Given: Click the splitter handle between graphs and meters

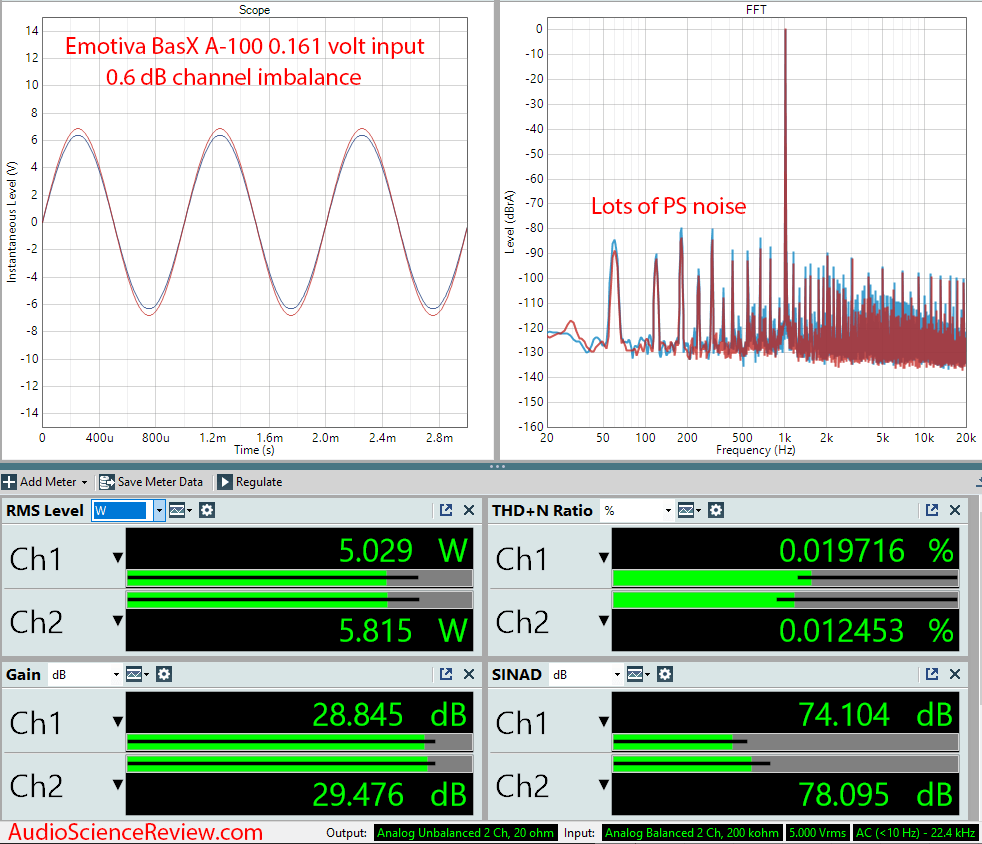Looking at the screenshot, I should tap(497, 466).
